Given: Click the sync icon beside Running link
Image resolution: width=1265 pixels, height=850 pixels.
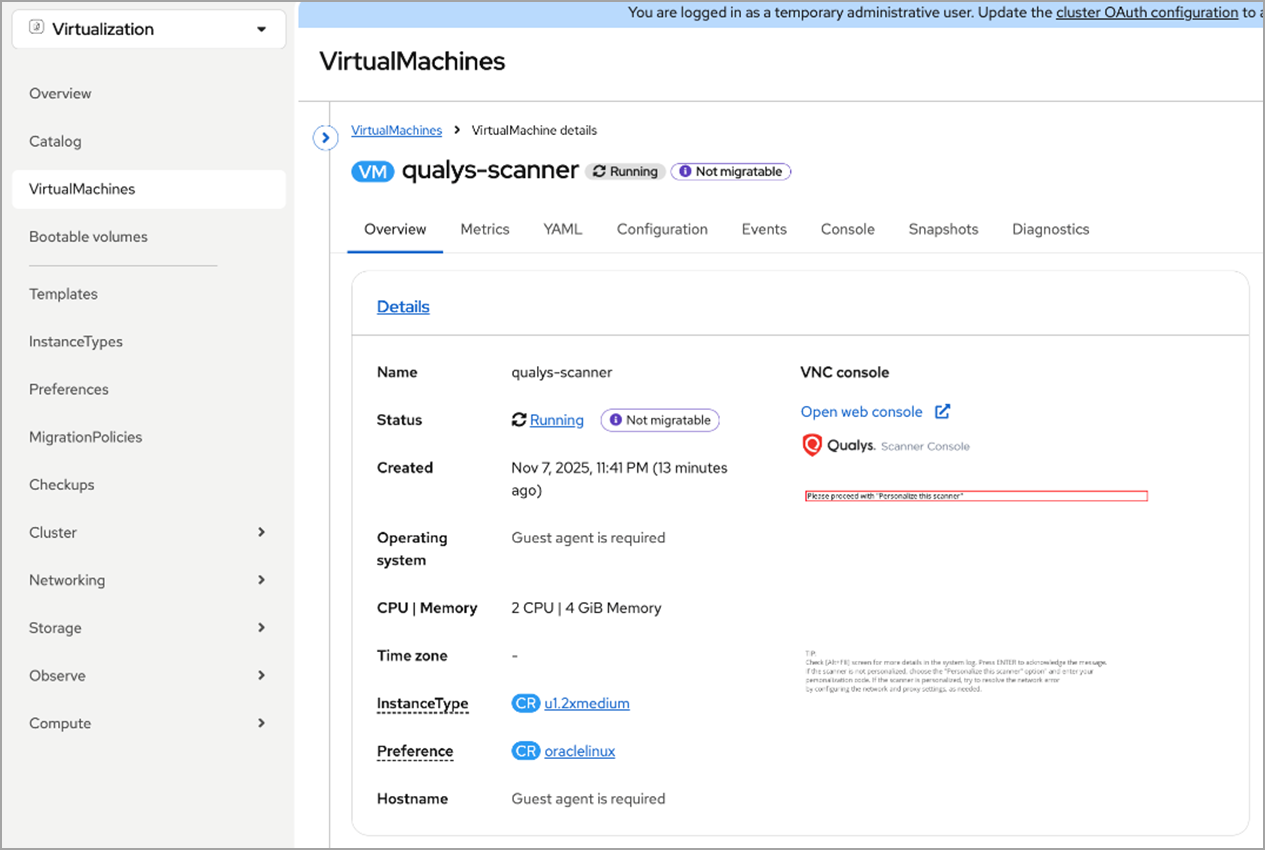Looking at the screenshot, I should pos(519,420).
